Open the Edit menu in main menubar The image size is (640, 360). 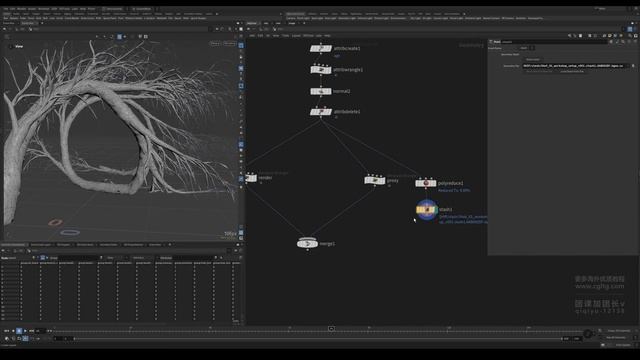[x=13, y=9]
